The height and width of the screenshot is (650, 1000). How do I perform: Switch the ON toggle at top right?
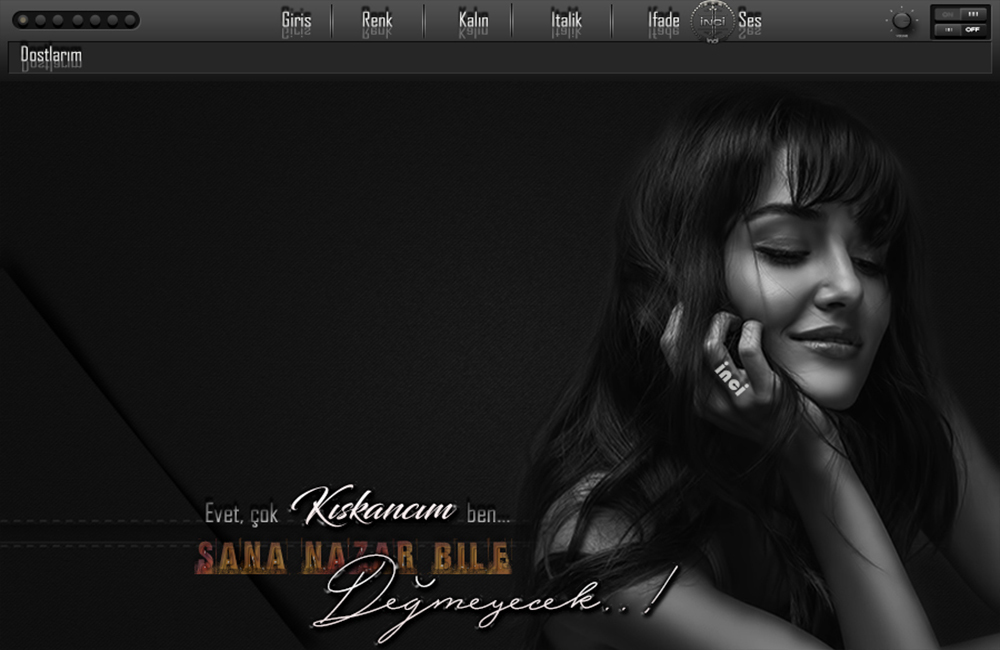pos(959,14)
